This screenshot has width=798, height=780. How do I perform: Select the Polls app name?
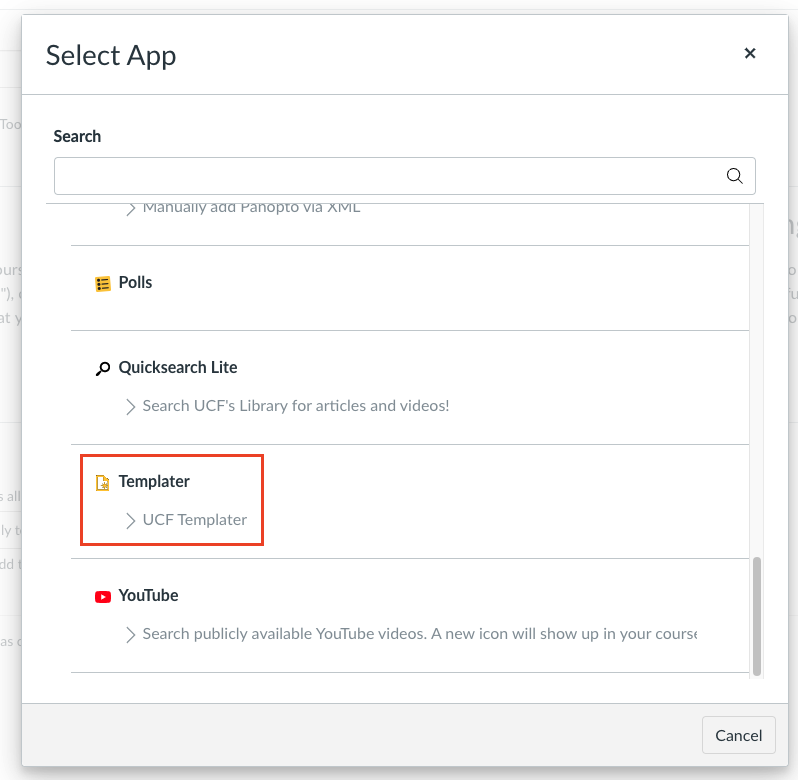coord(135,282)
